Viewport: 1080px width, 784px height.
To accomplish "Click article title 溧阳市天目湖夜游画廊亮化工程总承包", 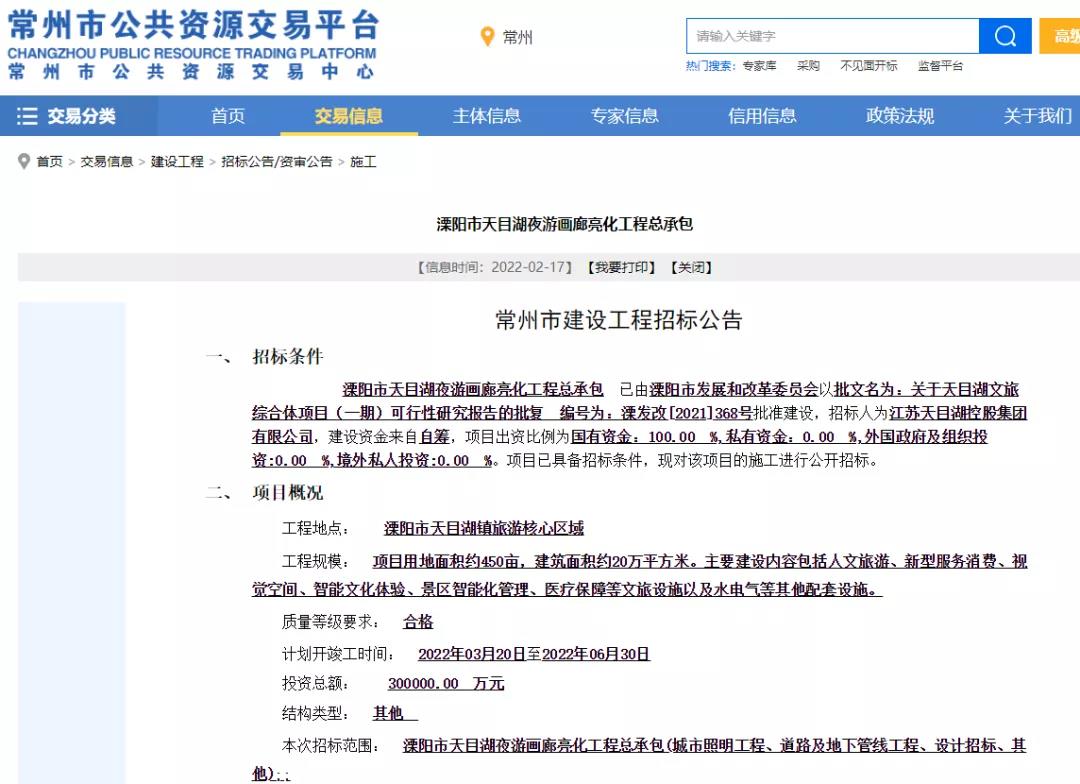I will click(565, 224).
